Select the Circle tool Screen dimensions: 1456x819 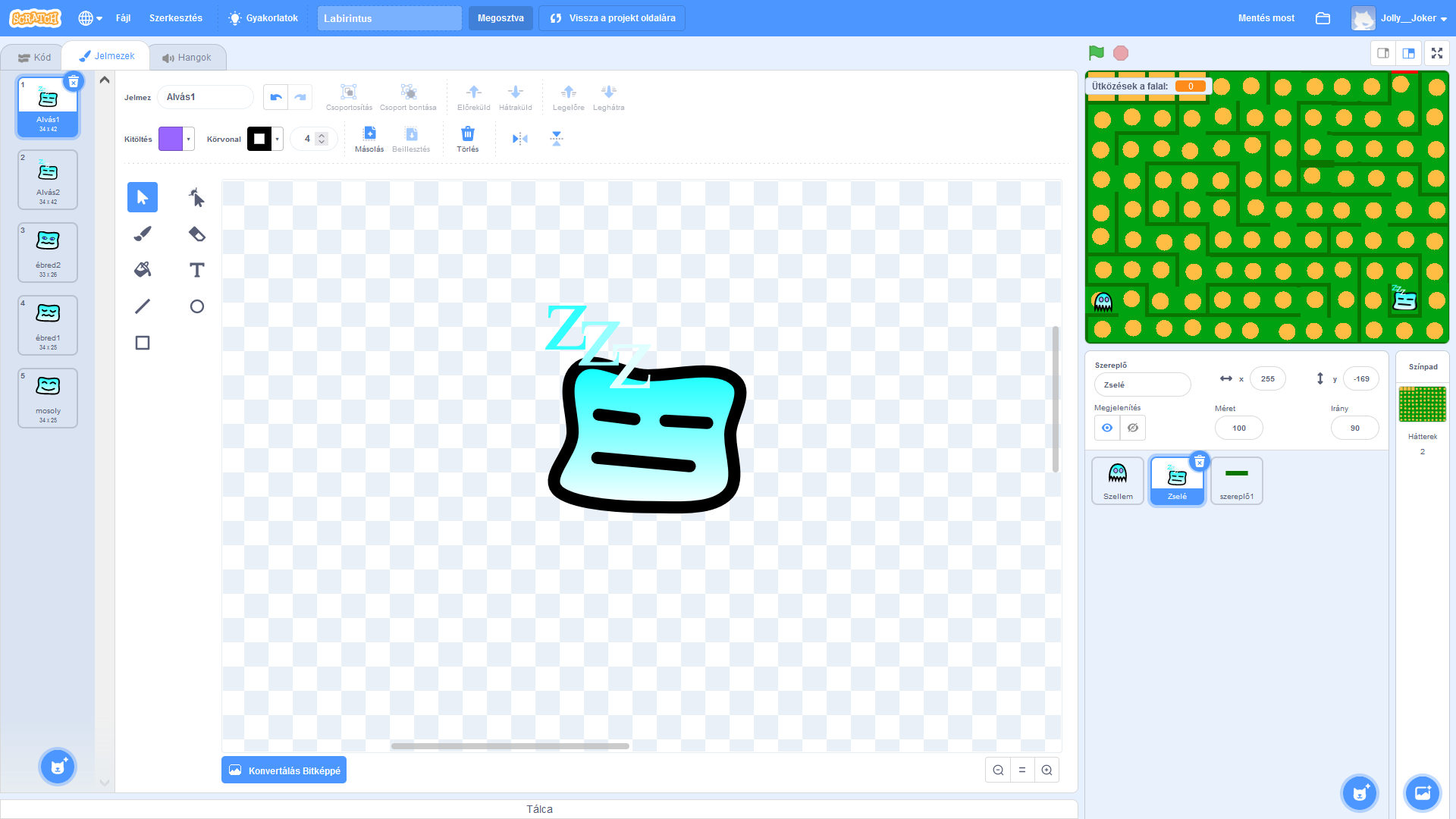click(196, 306)
